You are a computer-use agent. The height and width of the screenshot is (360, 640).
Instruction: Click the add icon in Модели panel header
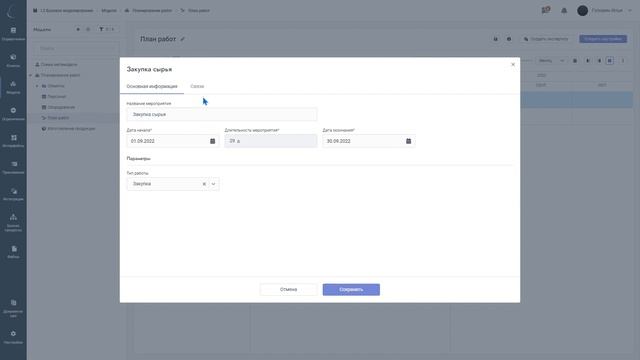click(78, 29)
